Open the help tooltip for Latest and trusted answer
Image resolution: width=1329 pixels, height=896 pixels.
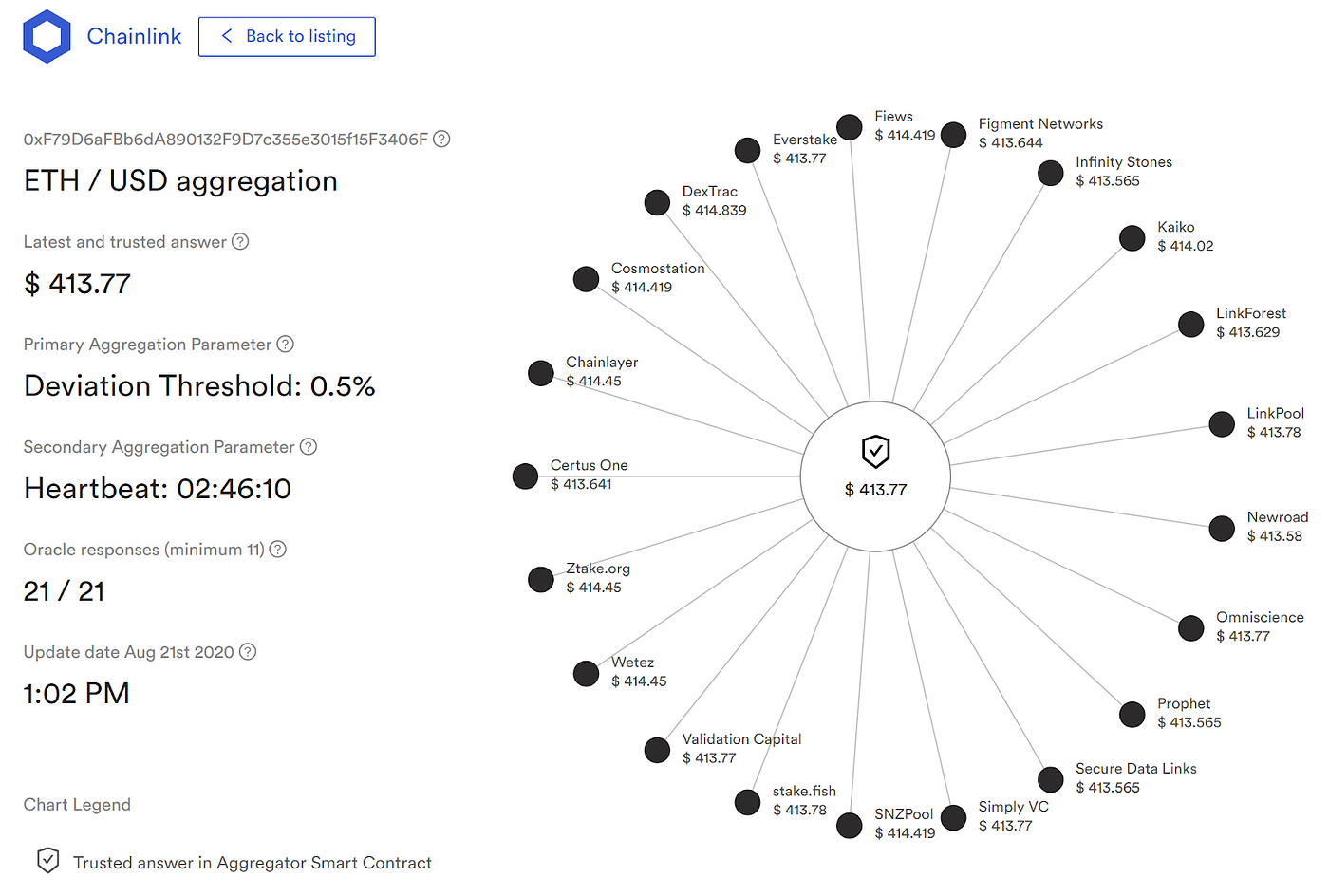click(240, 242)
